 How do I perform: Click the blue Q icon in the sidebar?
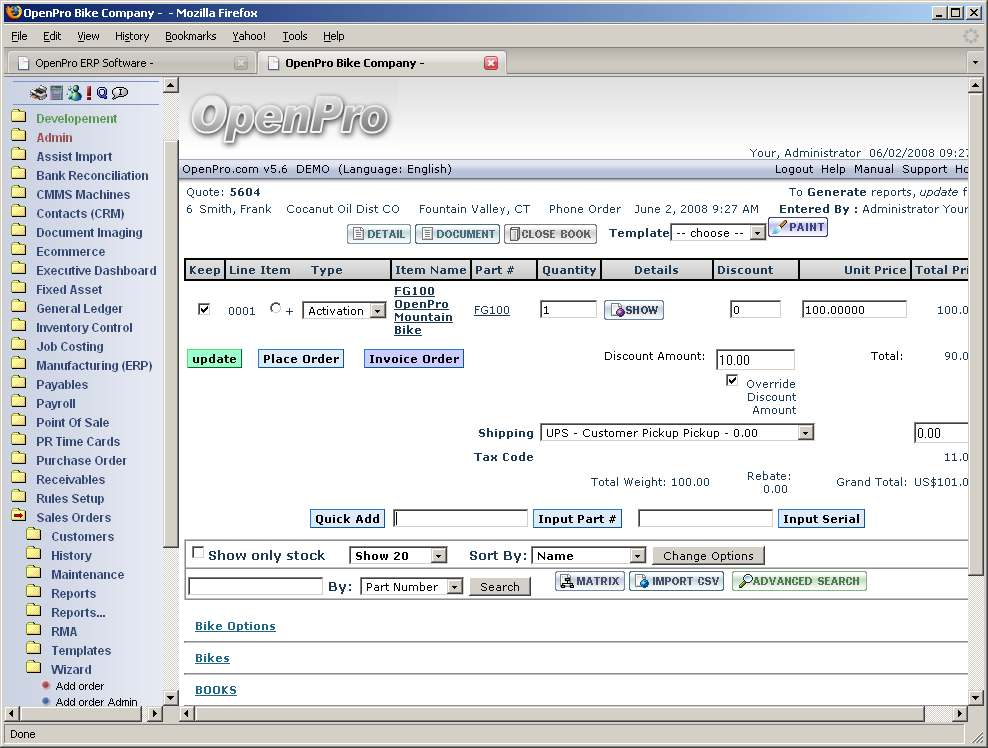[x=102, y=93]
